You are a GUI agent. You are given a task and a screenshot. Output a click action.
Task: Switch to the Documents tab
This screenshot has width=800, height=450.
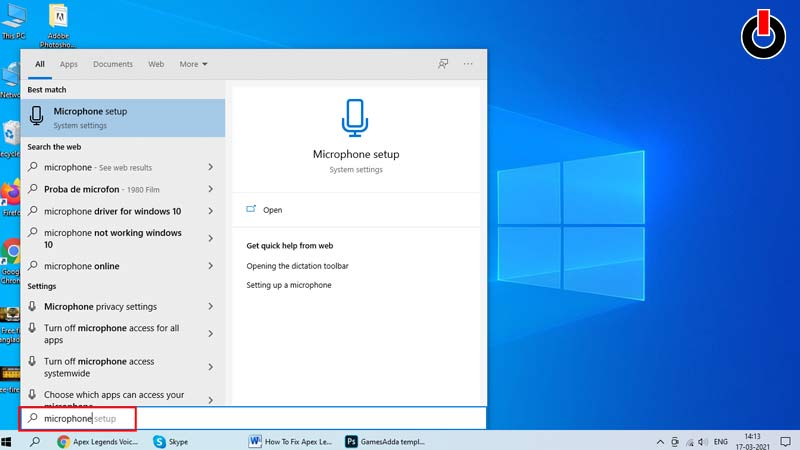point(113,64)
